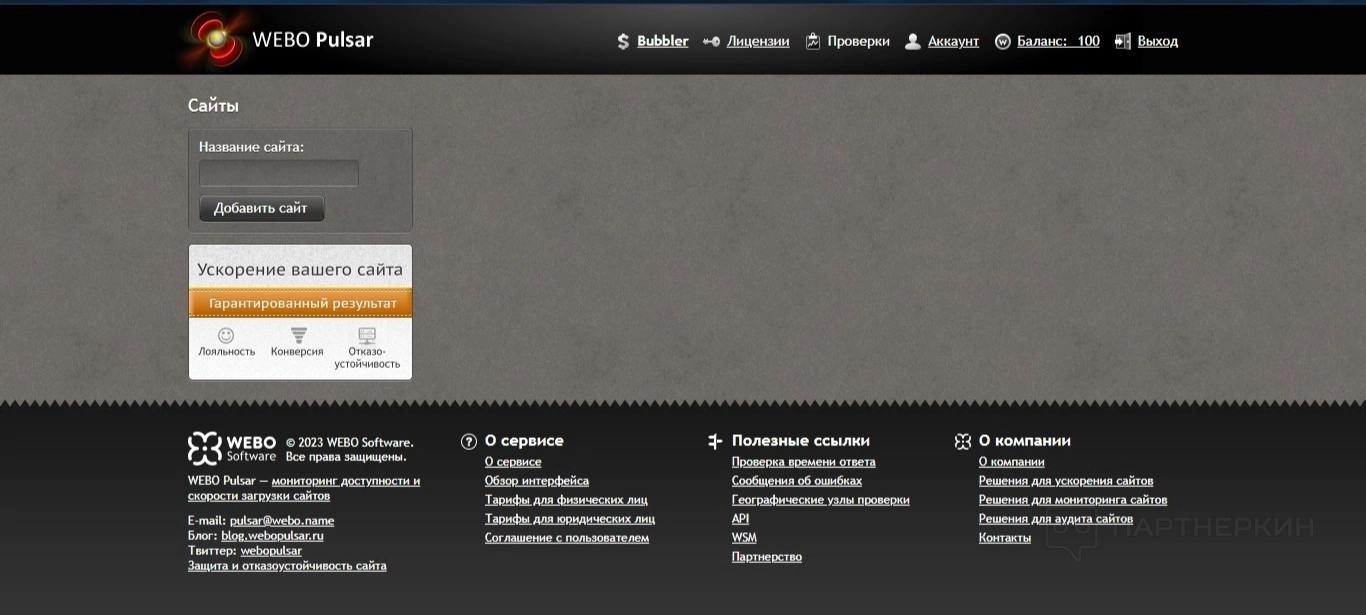Open the webopulsar Twitter link
Viewport: 1366px width, 615px height.
pyautogui.click(x=271, y=550)
